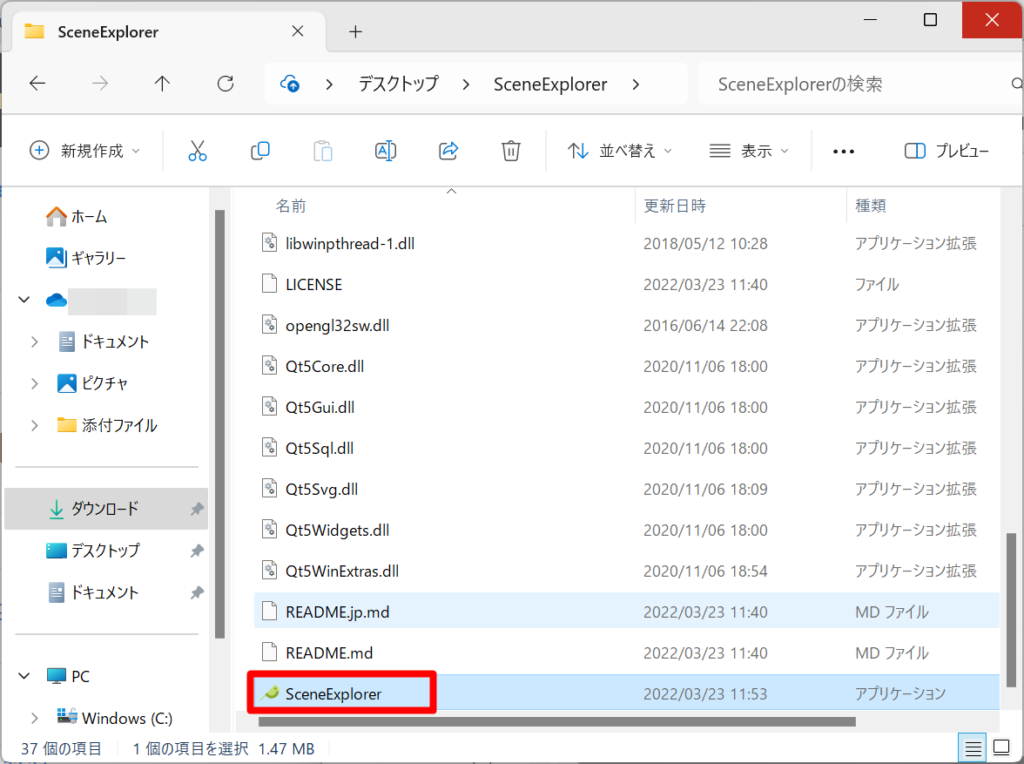This screenshot has height=764, width=1024.
Task: Click the paste icon in toolbar
Action: coord(322,150)
